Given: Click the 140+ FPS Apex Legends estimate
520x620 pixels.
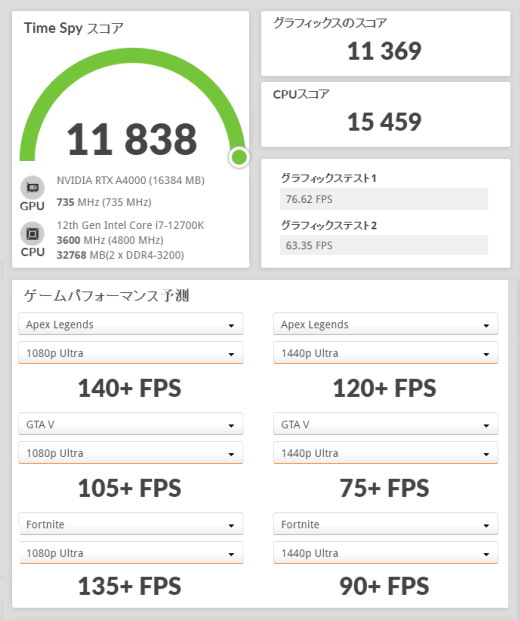Looking at the screenshot, I should [x=130, y=388].
